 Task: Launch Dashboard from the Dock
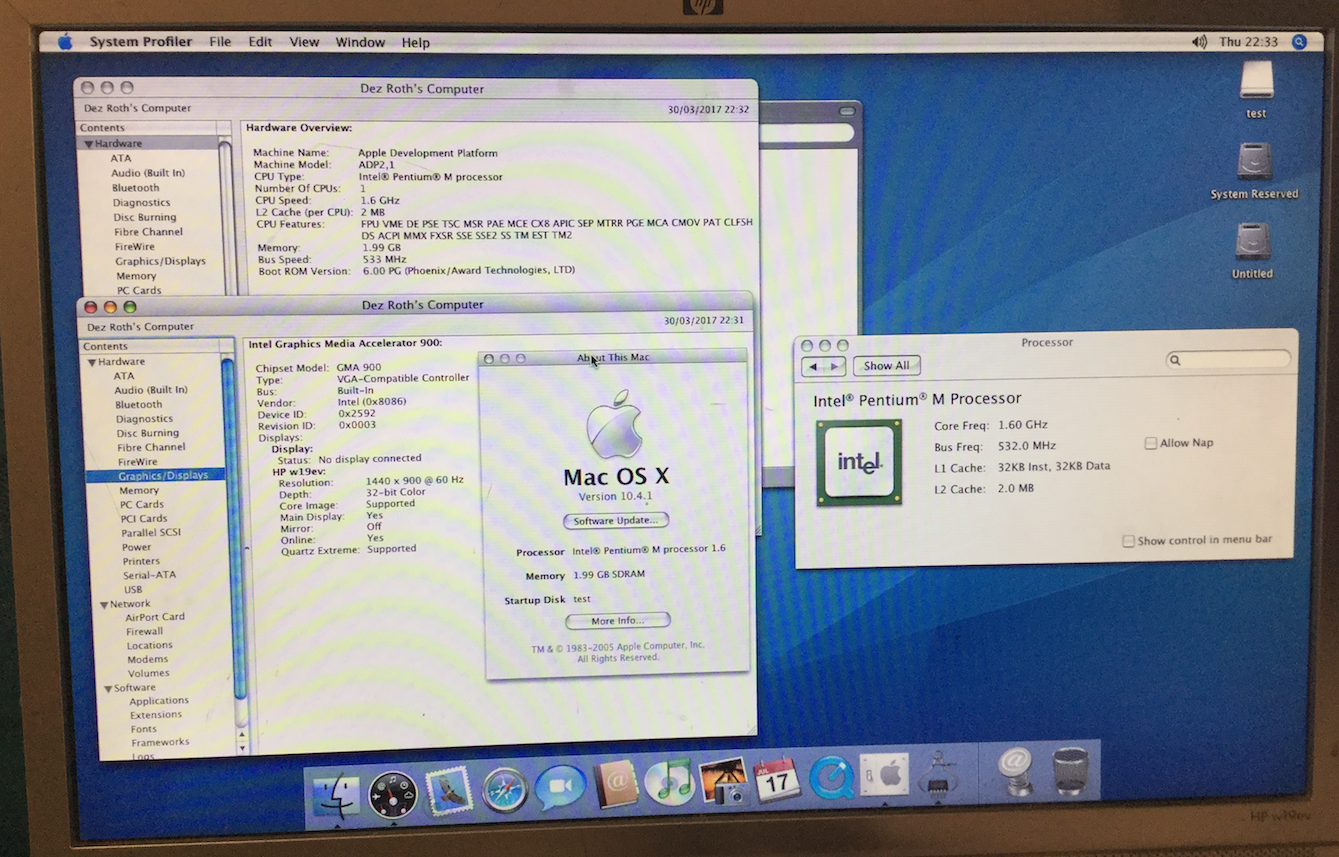pos(391,794)
